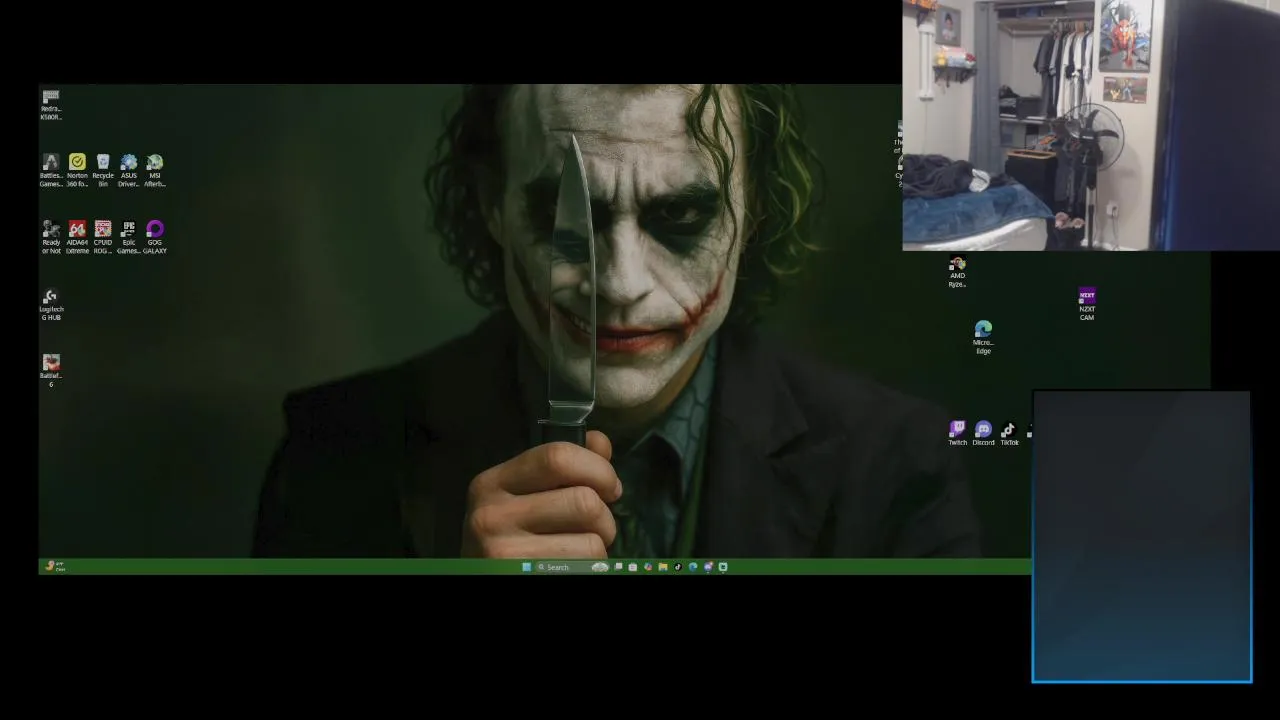This screenshot has height=720, width=1280.
Task: Open the Redragon K580 keyboard desktop shortcut
Action: [x=51, y=105]
